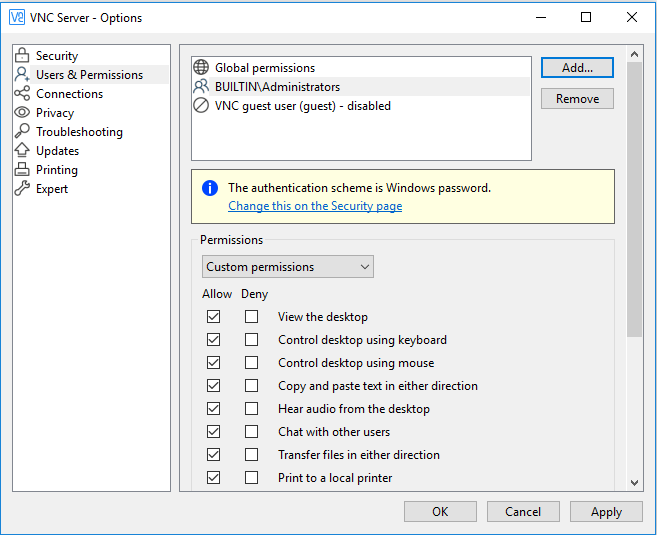Click the BUILTIN\Administrators group icon

201,86
